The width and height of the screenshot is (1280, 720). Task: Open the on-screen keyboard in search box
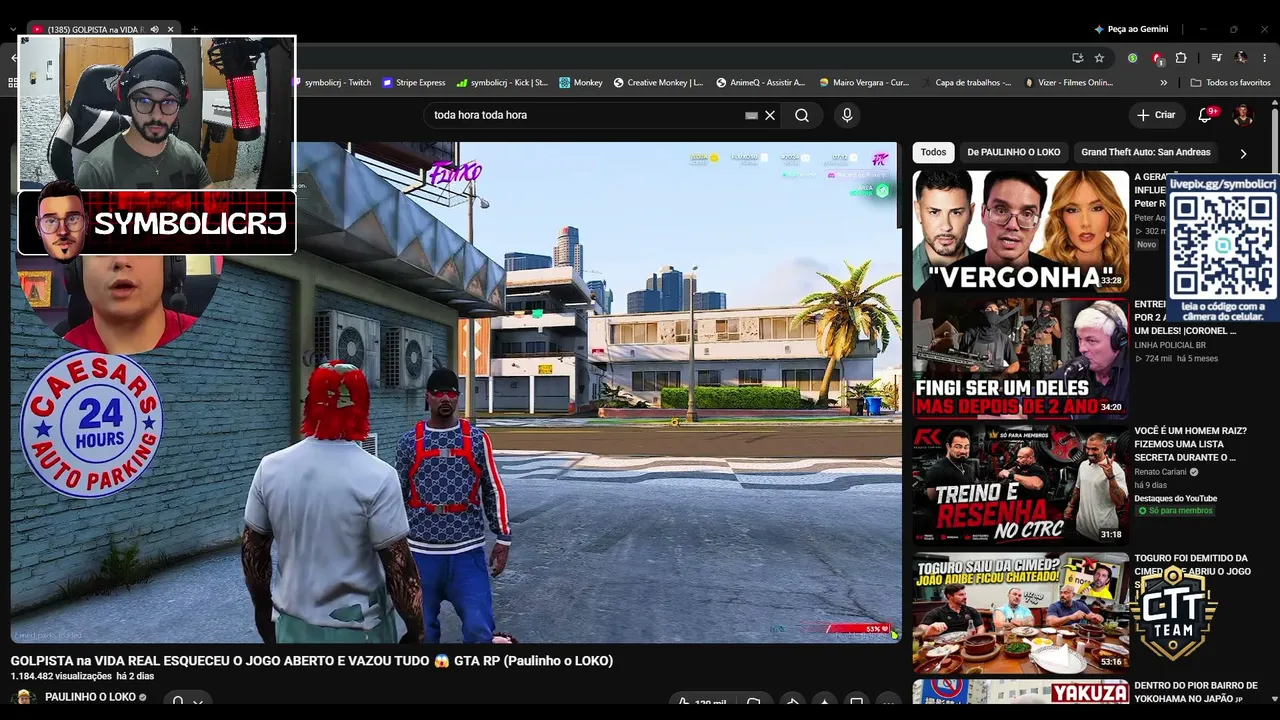tap(751, 115)
